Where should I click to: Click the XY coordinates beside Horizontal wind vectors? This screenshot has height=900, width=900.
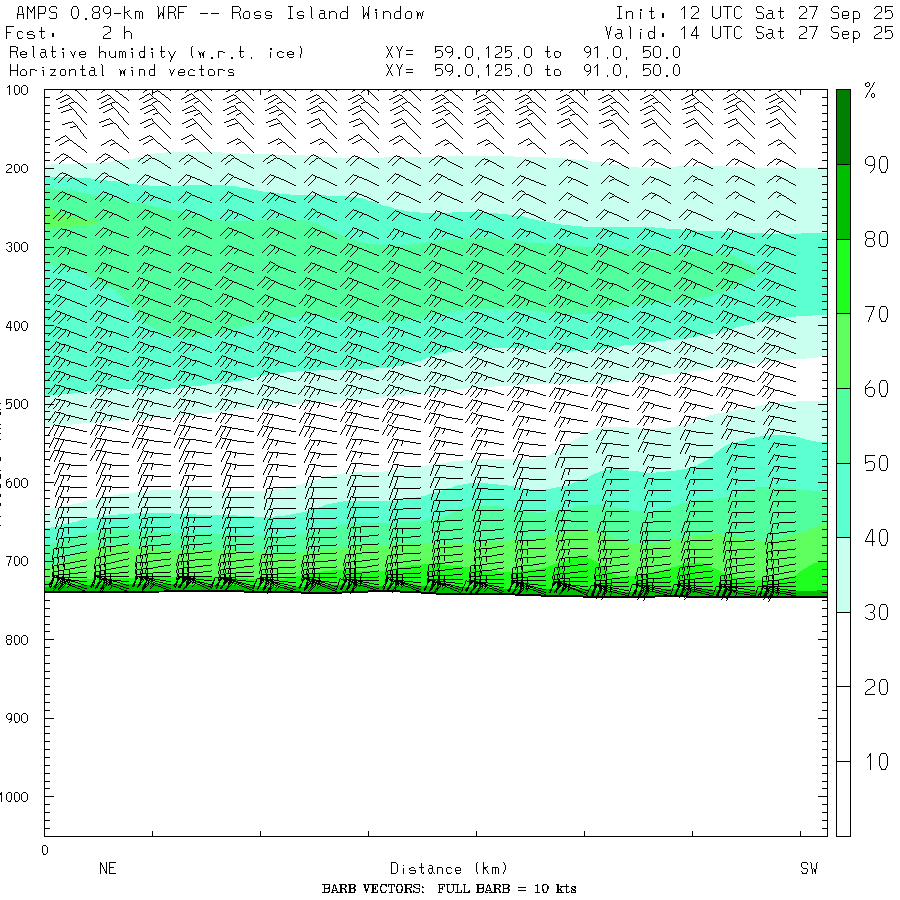[x=533, y=71]
